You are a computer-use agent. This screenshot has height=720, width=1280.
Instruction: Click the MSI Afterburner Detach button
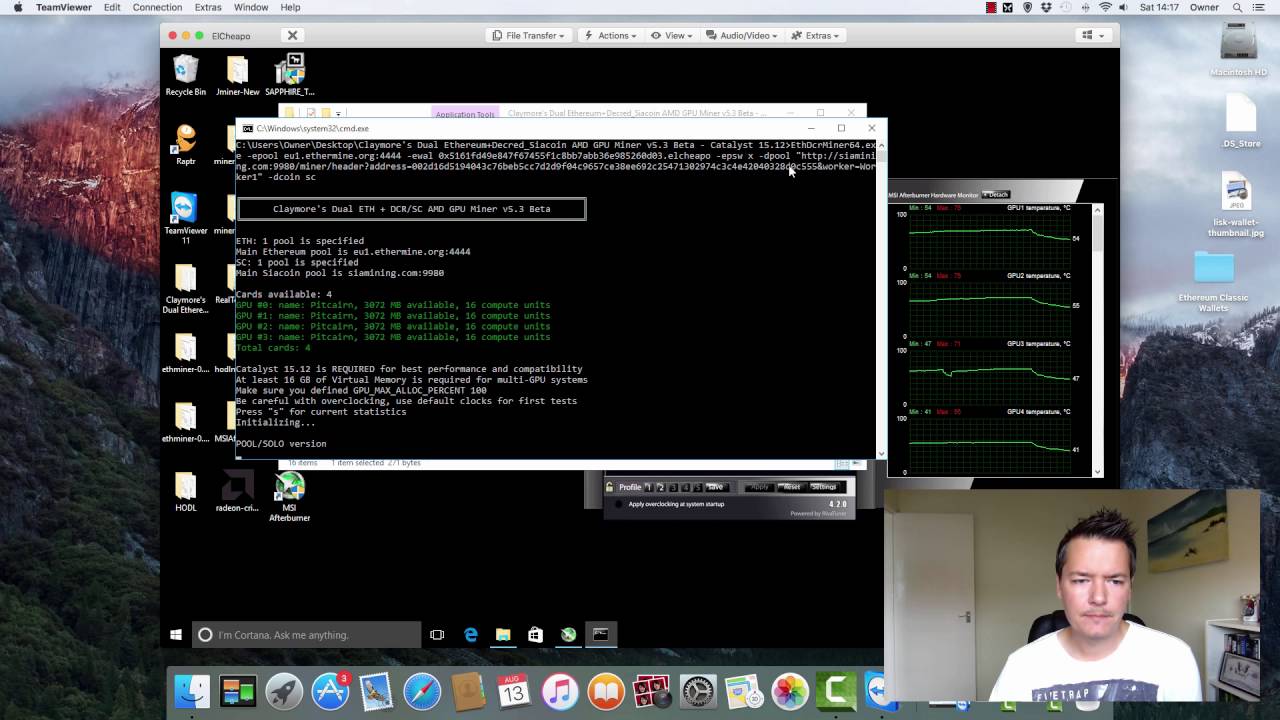click(x=997, y=194)
